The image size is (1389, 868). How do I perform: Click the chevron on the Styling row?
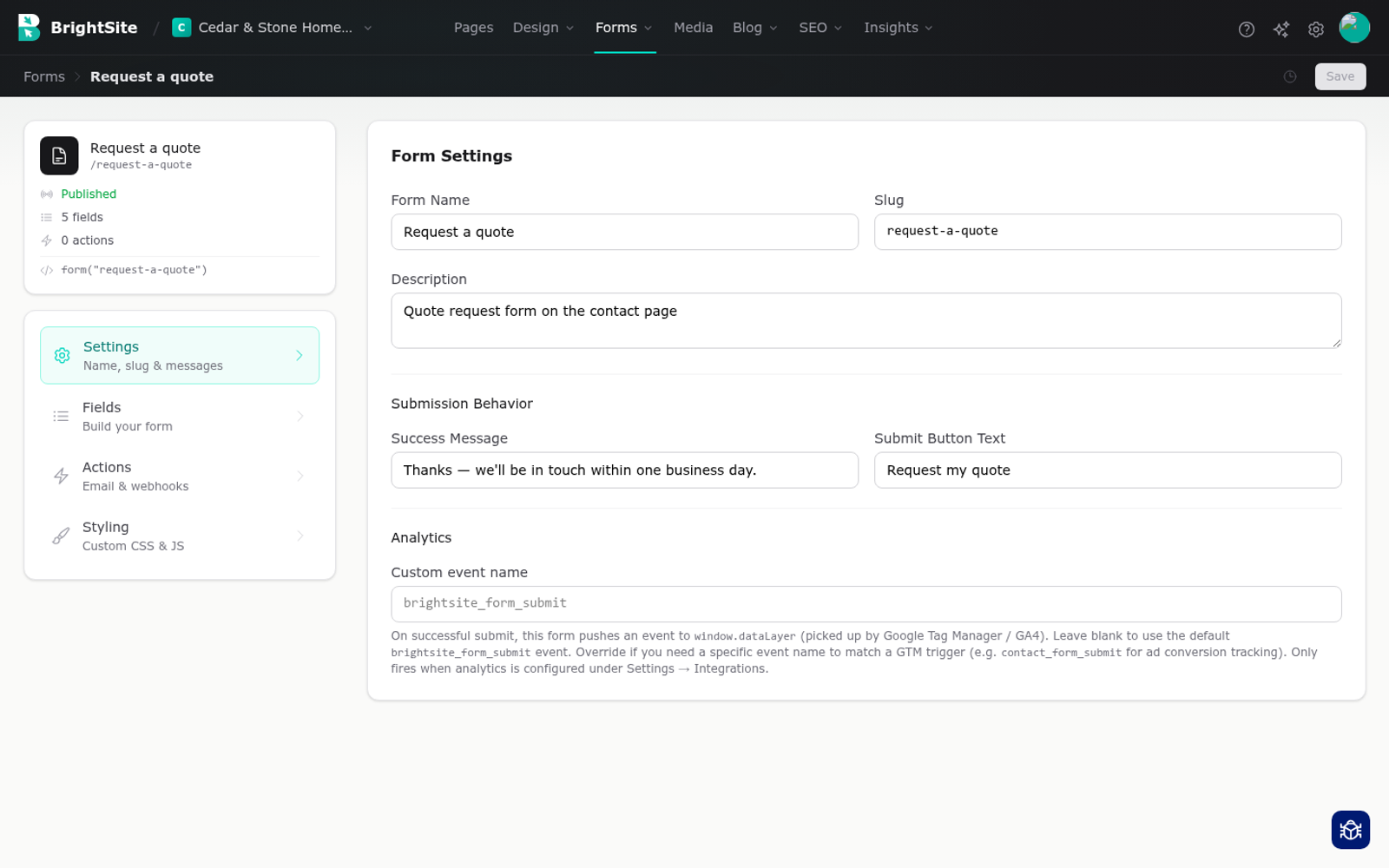300,536
